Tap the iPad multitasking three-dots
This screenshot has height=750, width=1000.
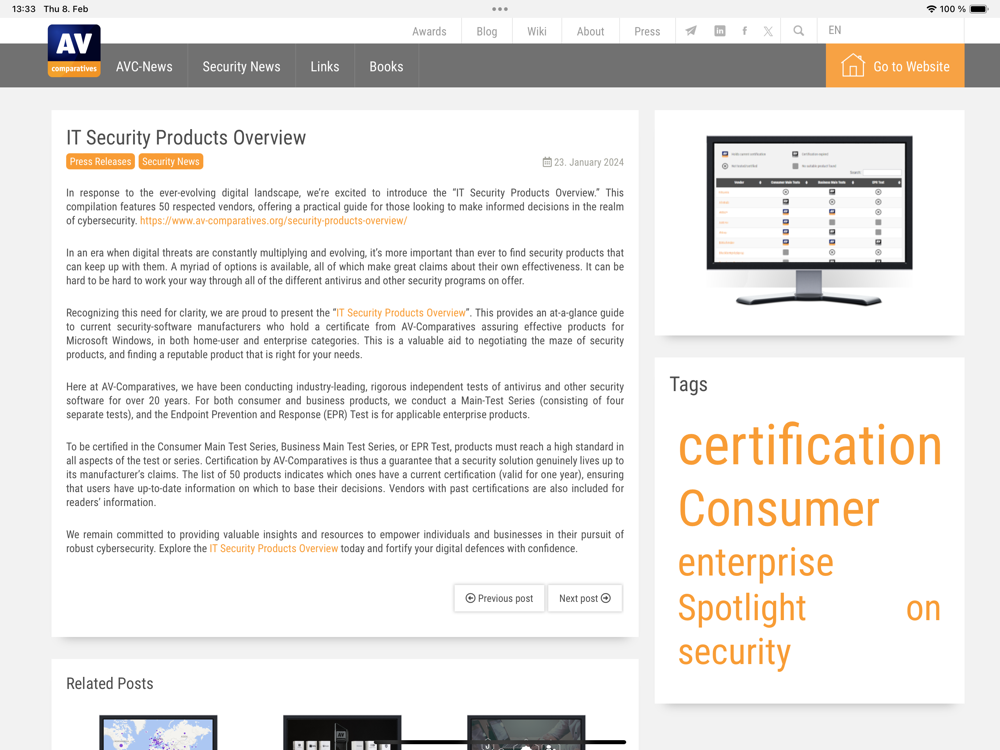500,9
